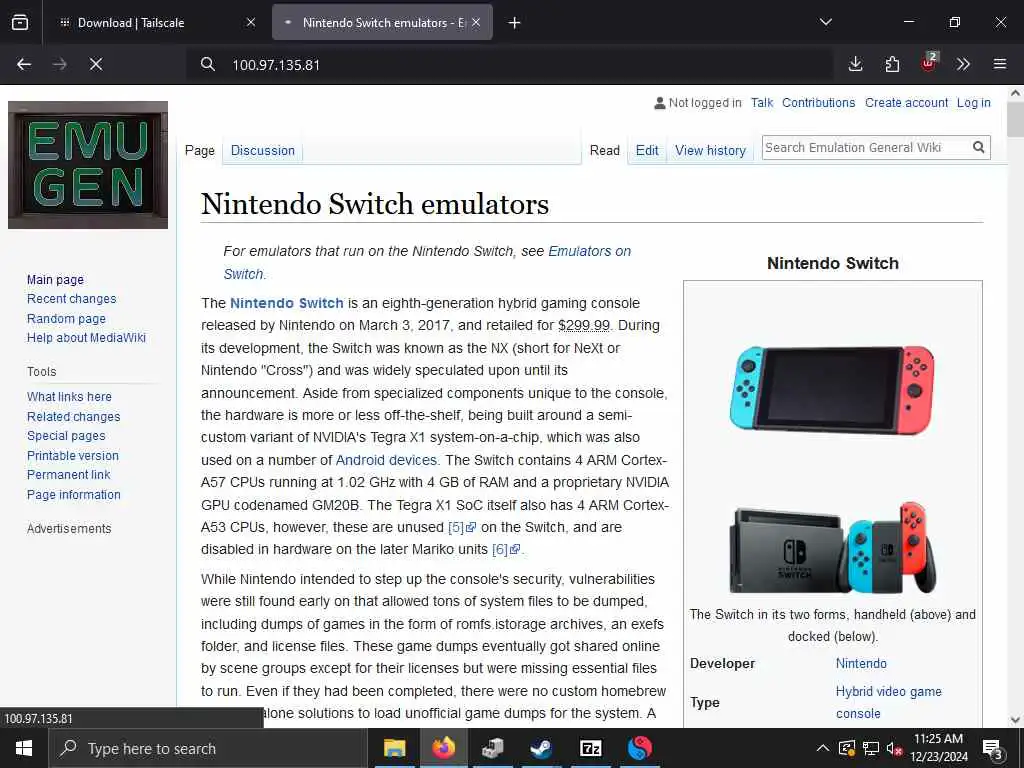Image resolution: width=1024 pixels, height=768 pixels.
Task: Stop loading the page
Action: click(x=96, y=64)
